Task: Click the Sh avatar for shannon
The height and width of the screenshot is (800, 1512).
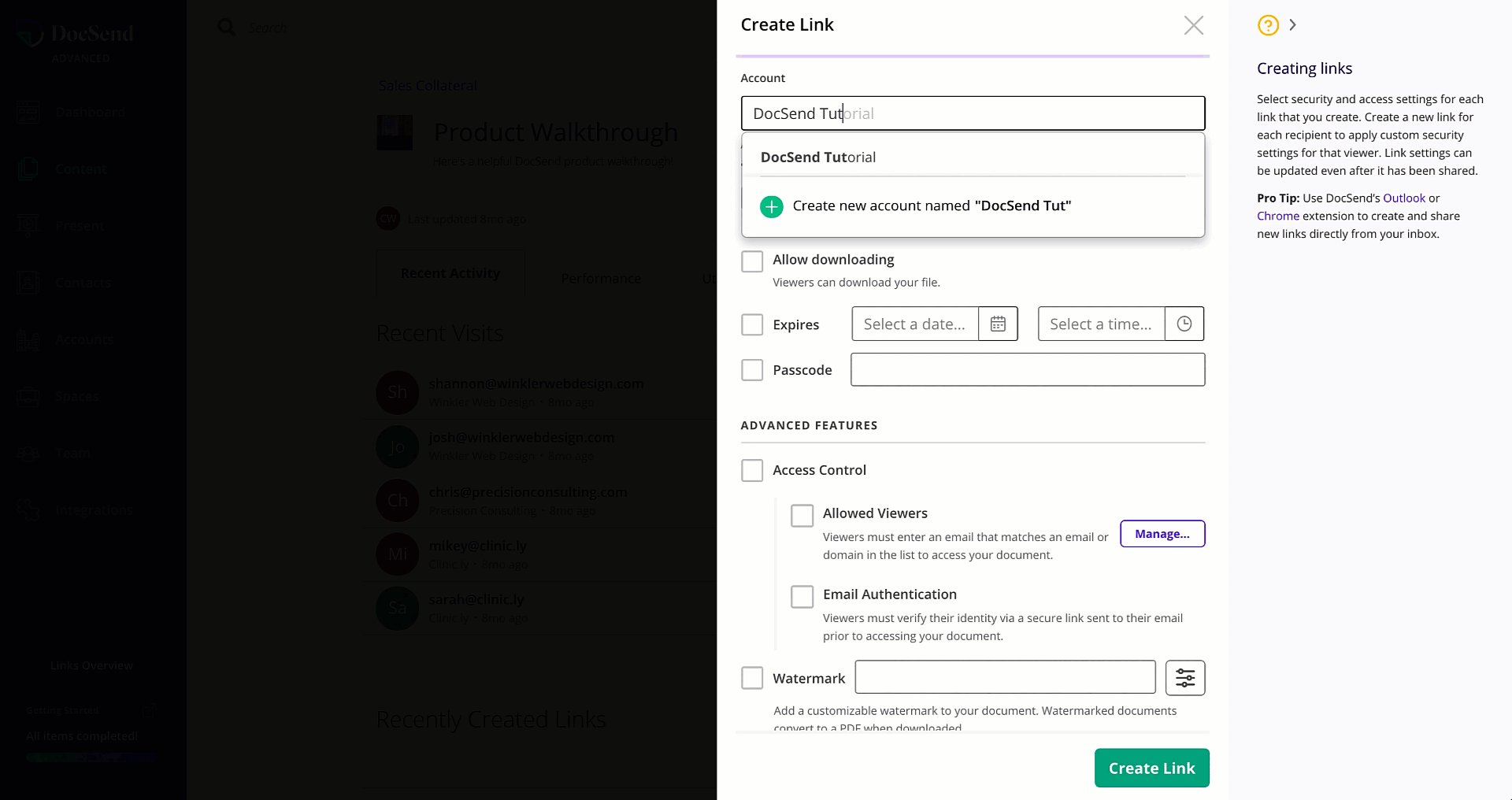Action: [397, 392]
